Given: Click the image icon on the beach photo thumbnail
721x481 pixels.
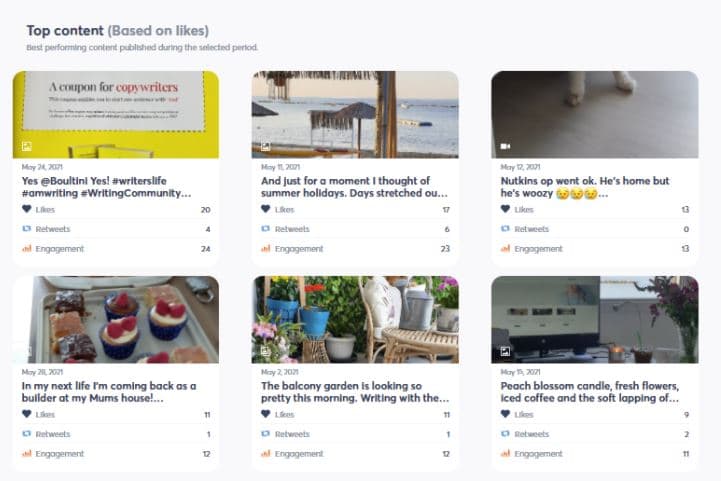Looking at the screenshot, I should [266, 146].
